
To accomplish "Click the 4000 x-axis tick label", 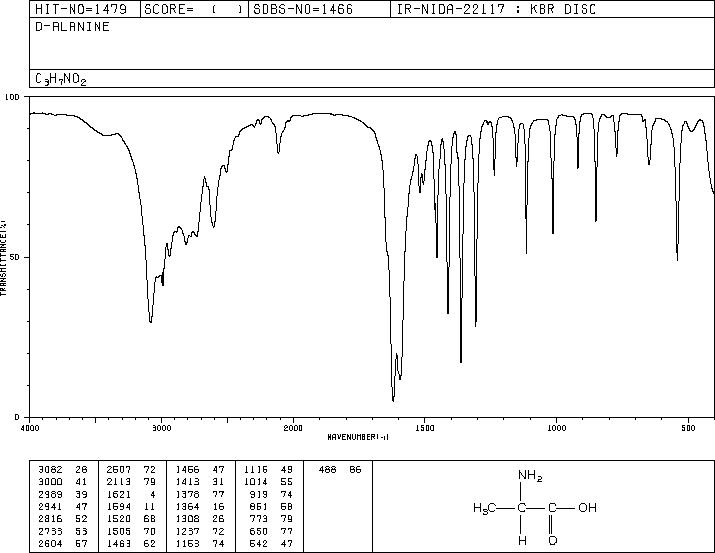I will (x=30, y=428).
